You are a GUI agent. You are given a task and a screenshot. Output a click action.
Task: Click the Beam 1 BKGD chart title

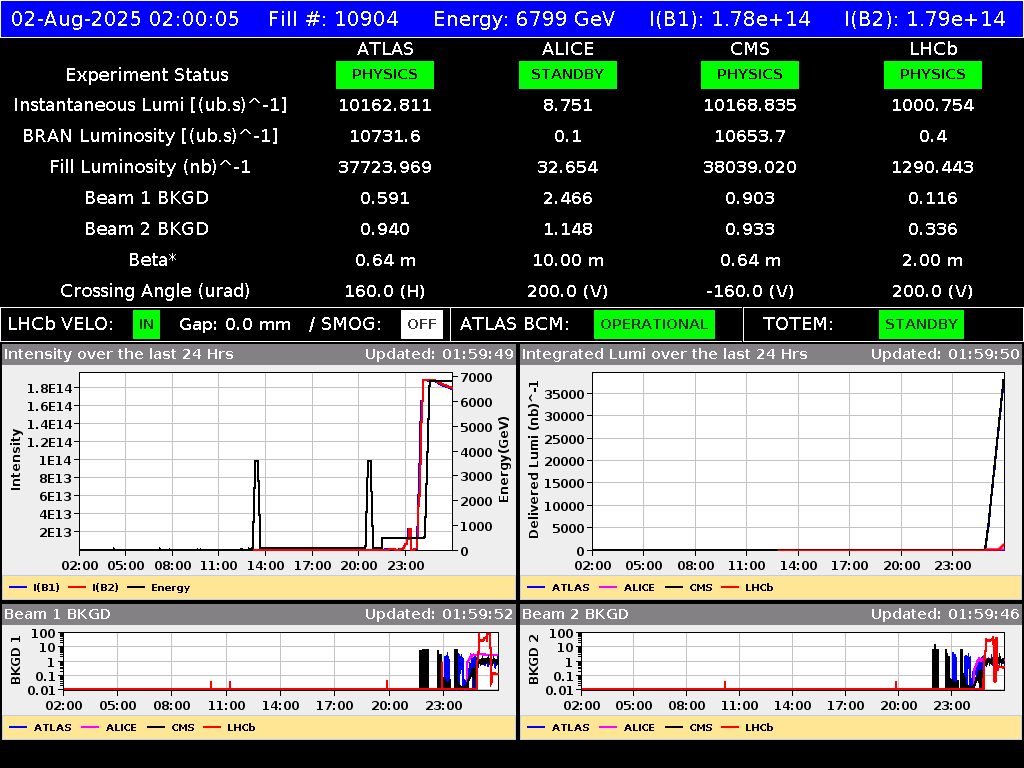[x=57, y=614]
